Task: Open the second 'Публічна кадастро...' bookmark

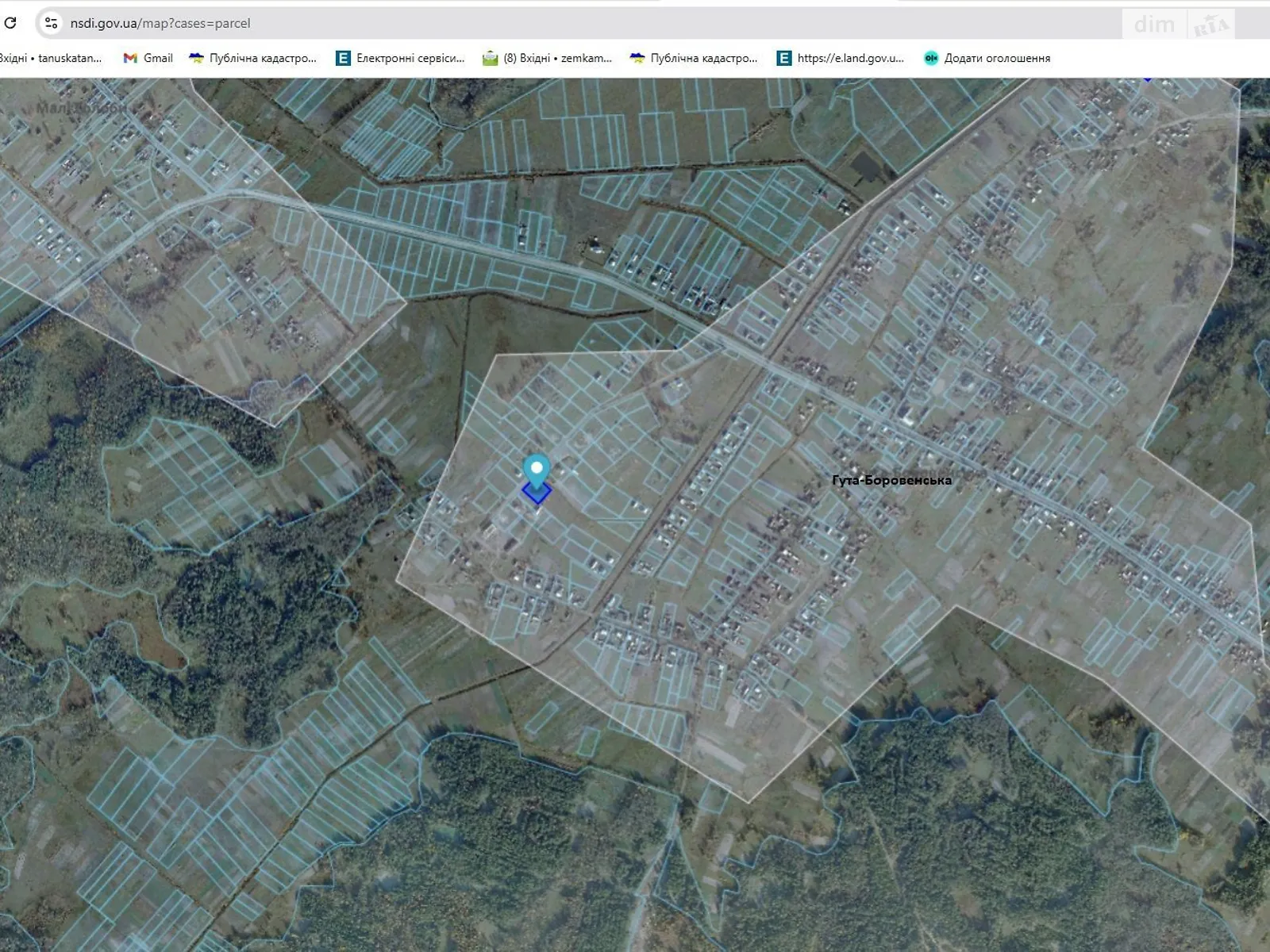Action: point(694,58)
